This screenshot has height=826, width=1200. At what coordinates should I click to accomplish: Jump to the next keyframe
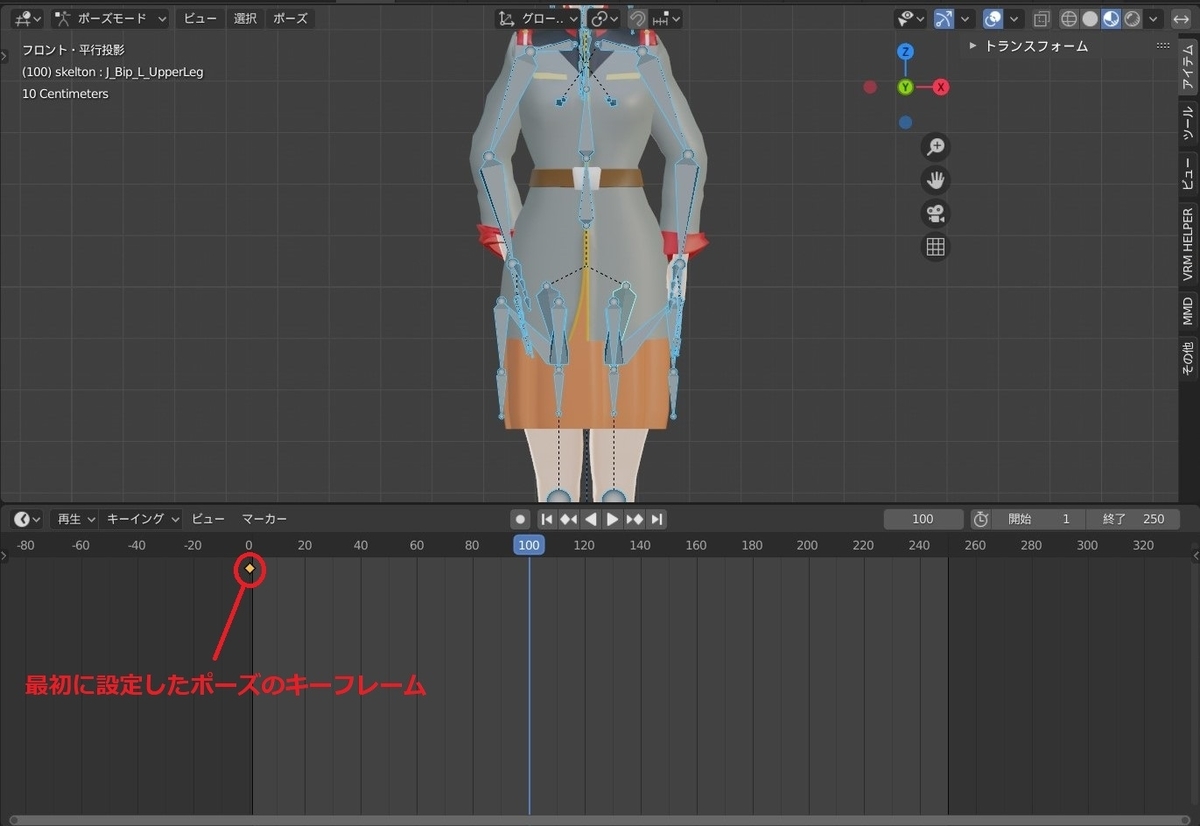[634, 519]
